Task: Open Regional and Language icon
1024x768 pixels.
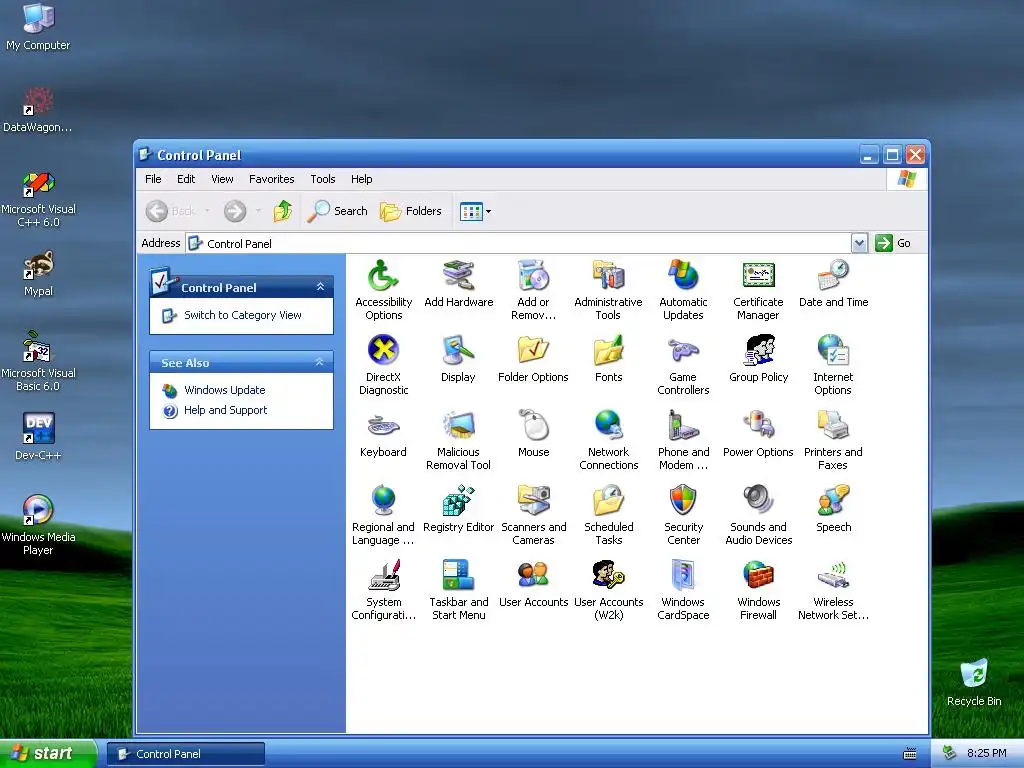Action: pos(383,500)
